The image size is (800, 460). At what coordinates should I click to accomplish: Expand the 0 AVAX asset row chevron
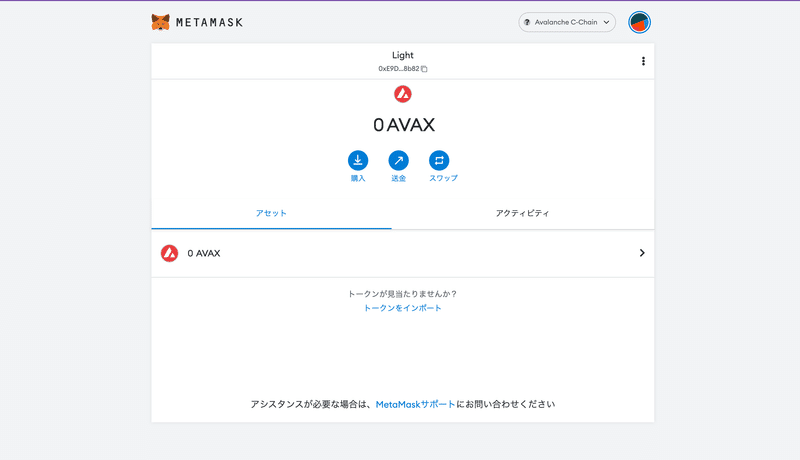click(642, 253)
